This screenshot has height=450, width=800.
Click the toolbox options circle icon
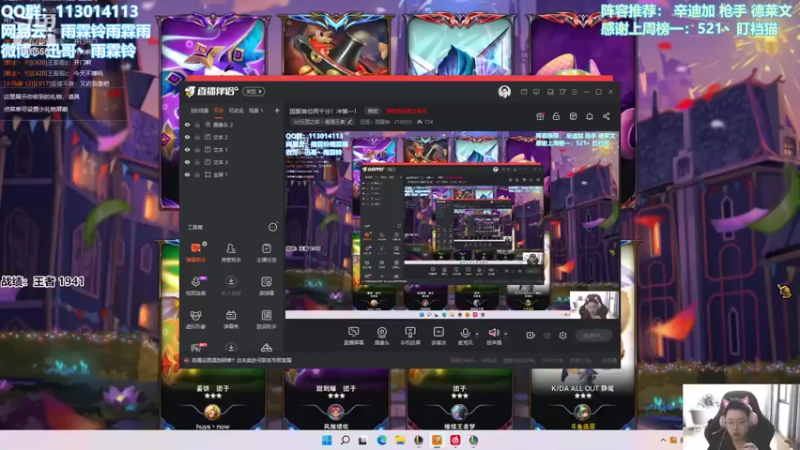(x=273, y=227)
